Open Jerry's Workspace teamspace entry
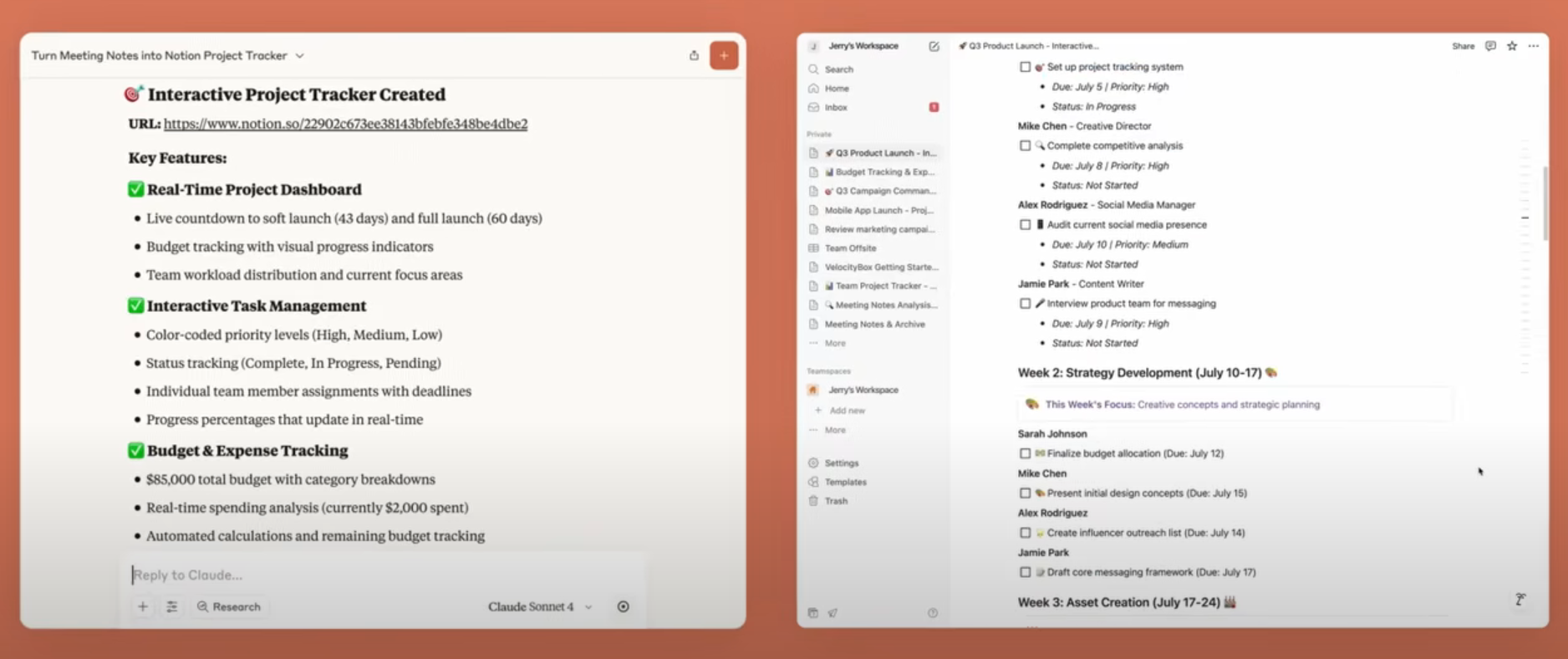This screenshot has height=659, width=1568. (x=863, y=390)
